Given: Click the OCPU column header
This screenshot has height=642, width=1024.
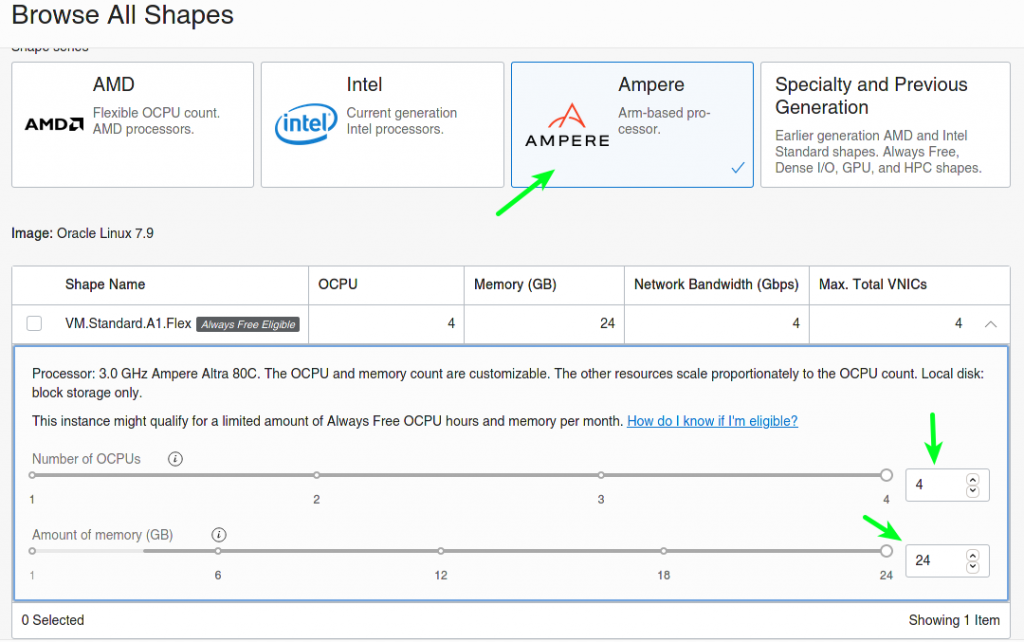Looking at the screenshot, I should click(x=338, y=284).
